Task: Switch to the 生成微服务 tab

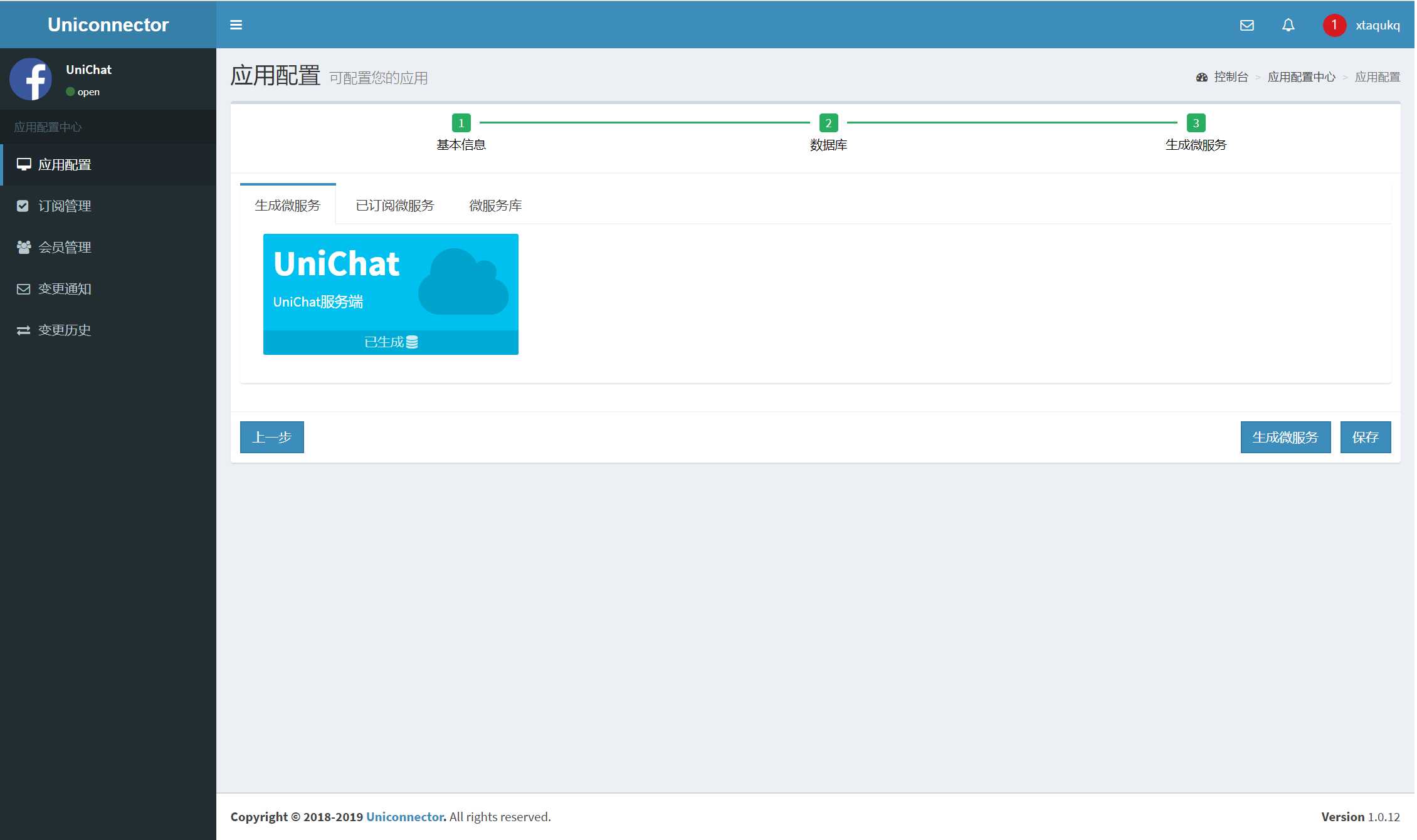Action: 288,205
